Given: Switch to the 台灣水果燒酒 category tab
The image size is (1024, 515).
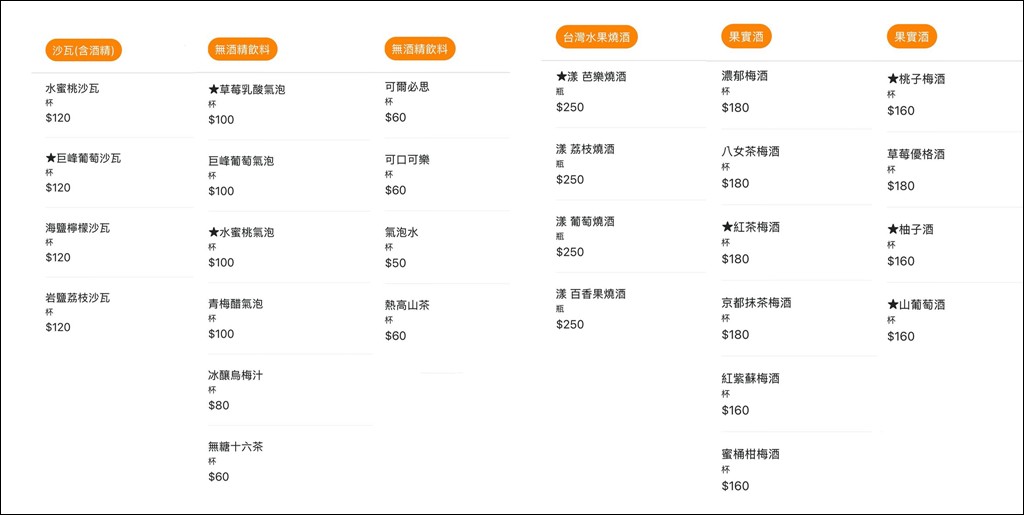Looking at the screenshot, I should coord(597,37).
